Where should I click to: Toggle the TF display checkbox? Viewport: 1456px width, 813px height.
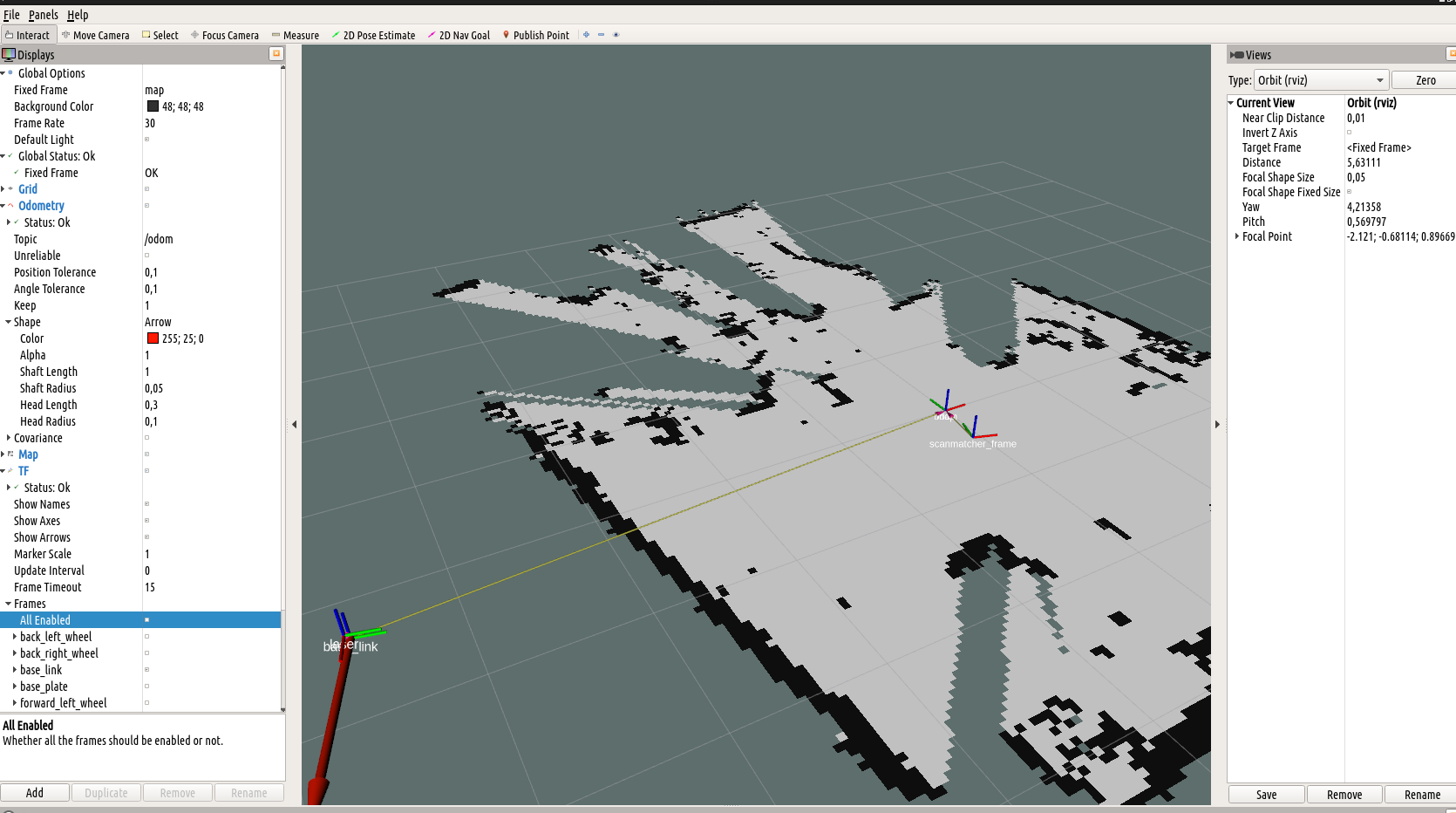(x=146, y=471)
